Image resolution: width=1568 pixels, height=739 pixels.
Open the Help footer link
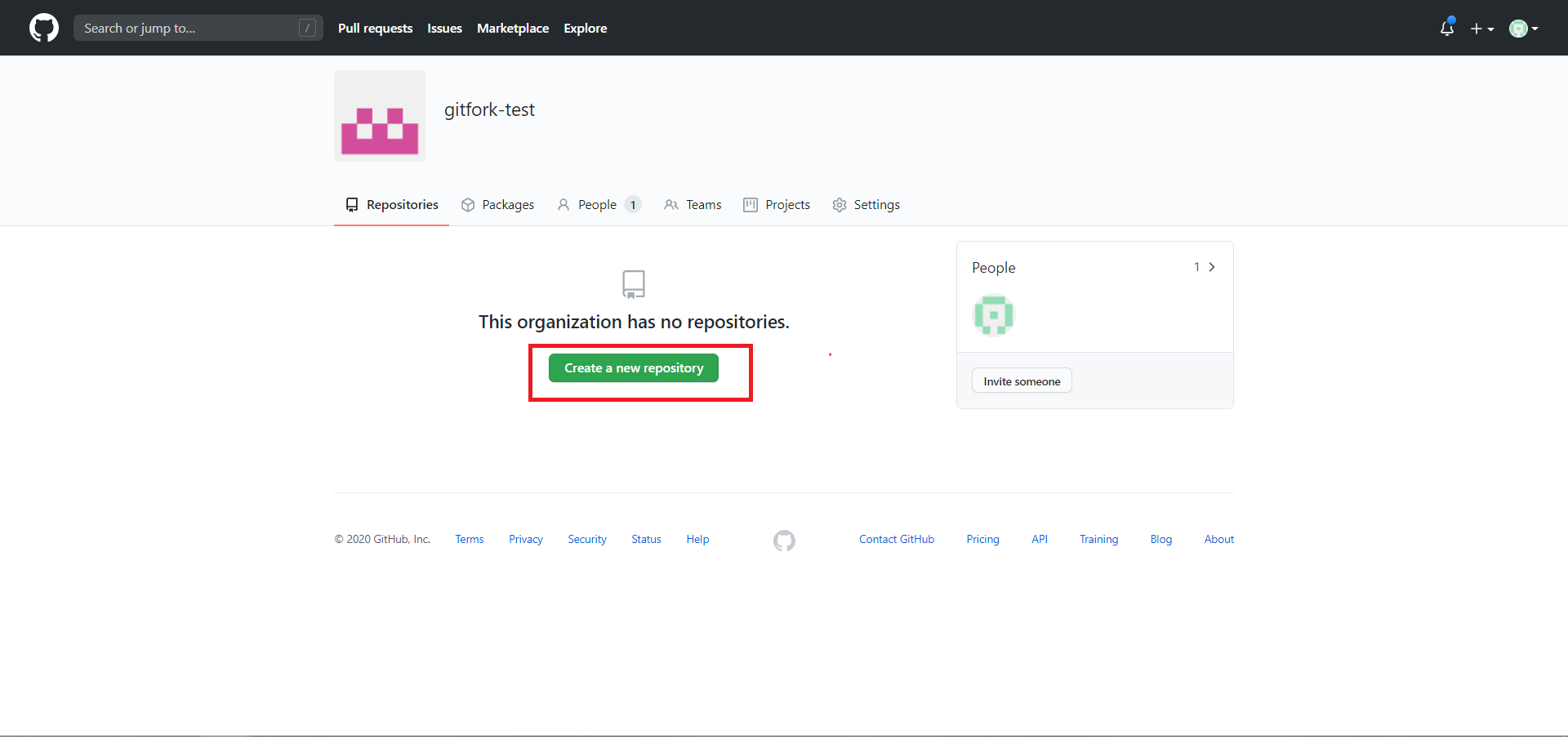697,540
